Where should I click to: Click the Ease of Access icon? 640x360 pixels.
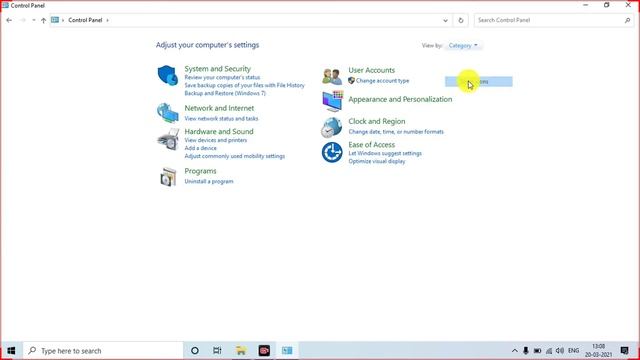coord(332,152)
